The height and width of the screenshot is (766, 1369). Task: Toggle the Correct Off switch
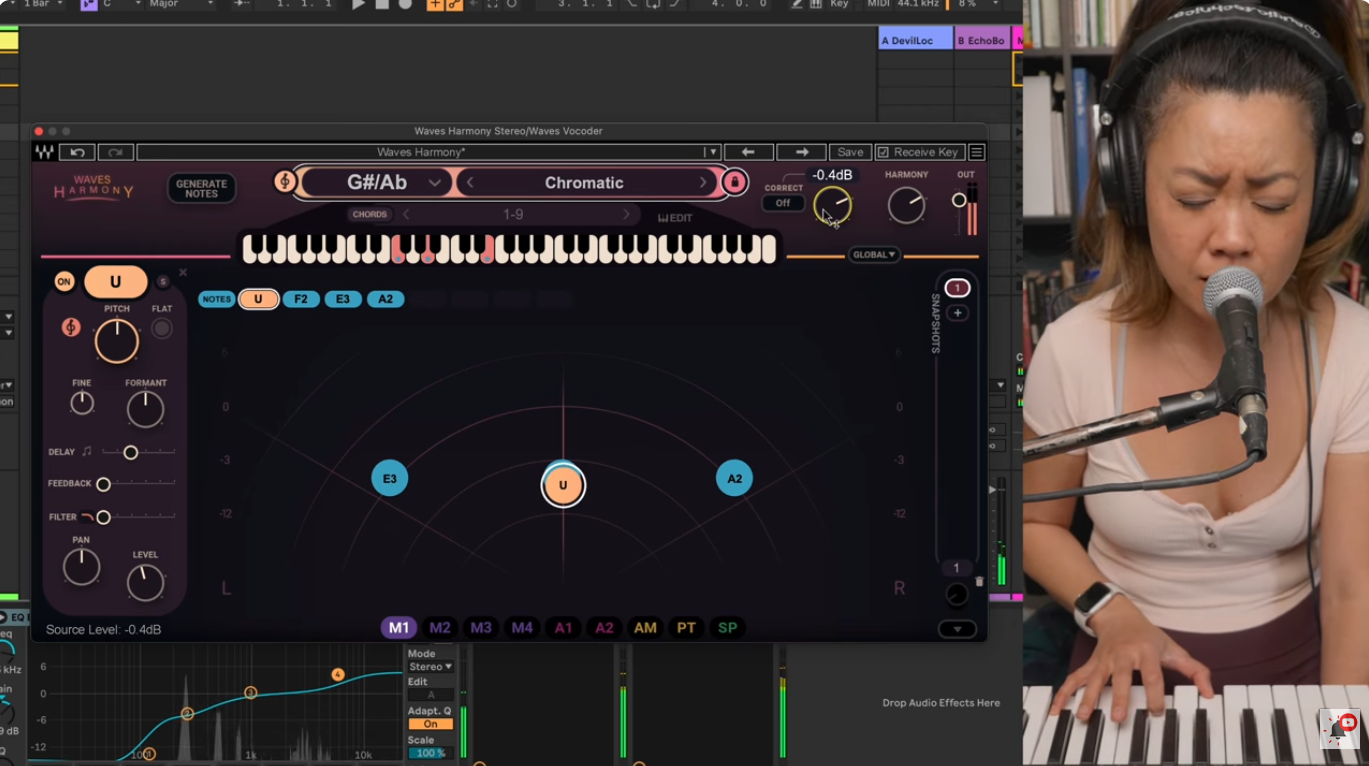point(783,203)
